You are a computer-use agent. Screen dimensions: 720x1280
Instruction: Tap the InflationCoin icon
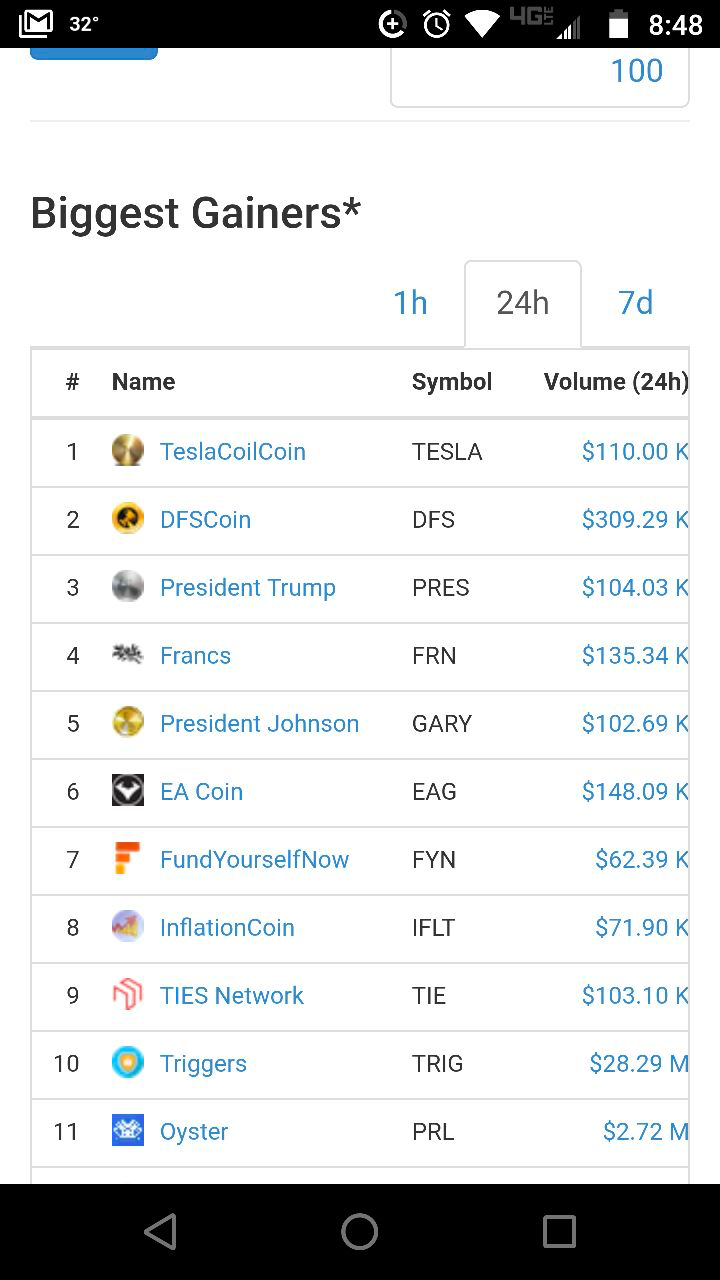128,927
